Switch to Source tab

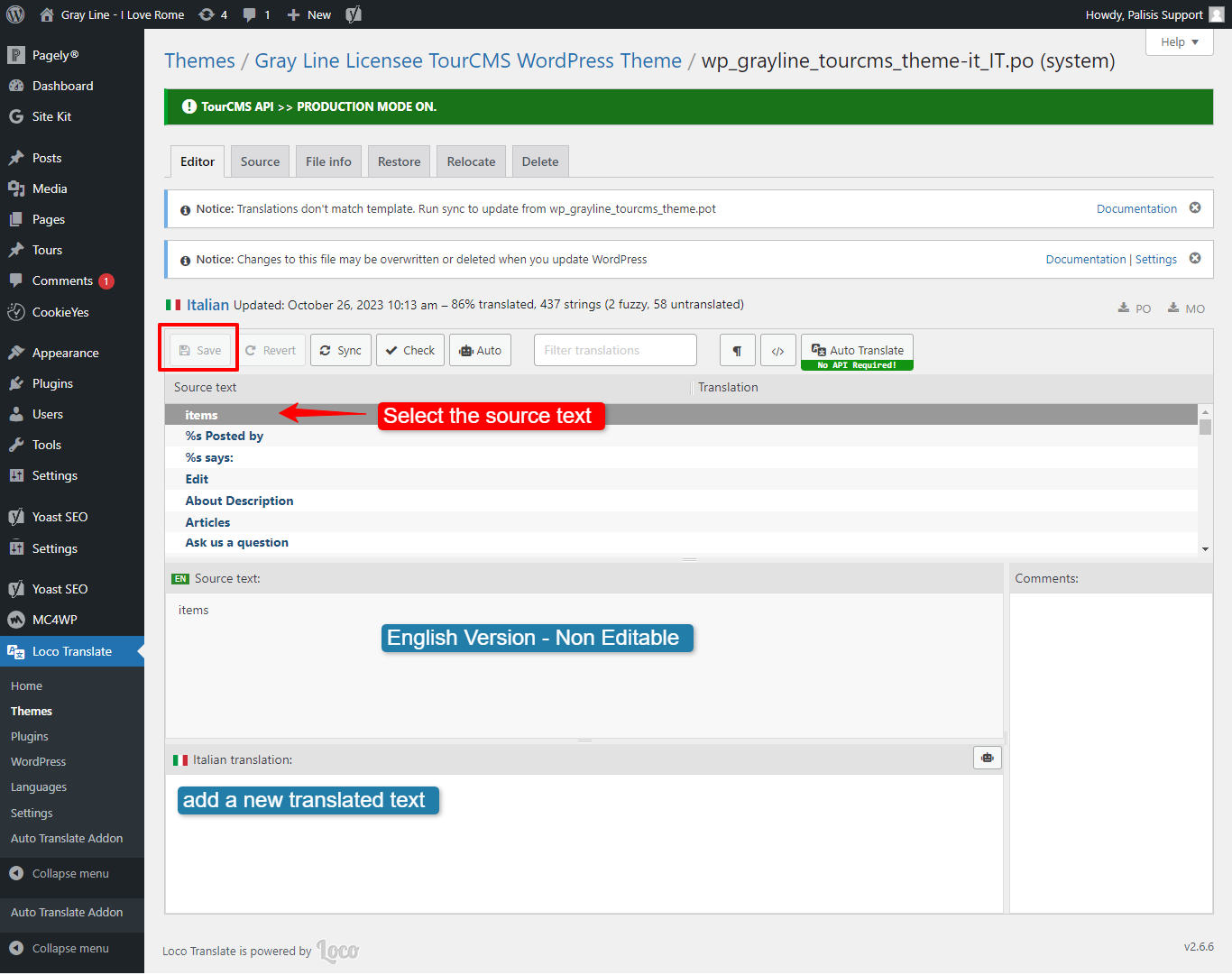261,161
